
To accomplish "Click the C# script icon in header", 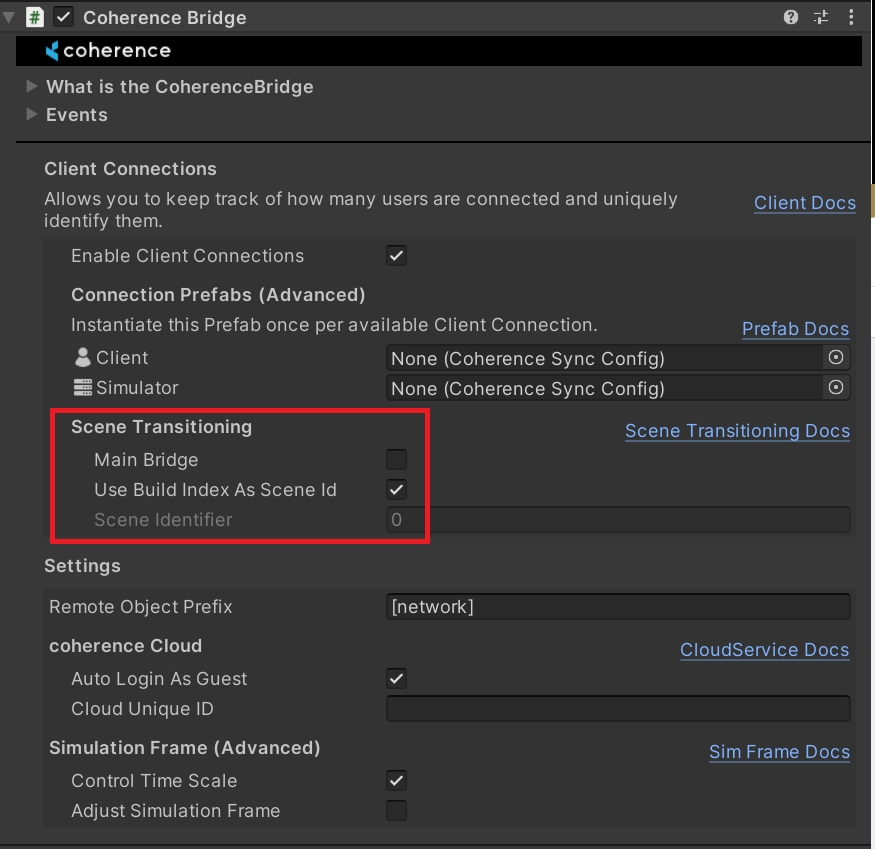I will (x=35, y=17).
